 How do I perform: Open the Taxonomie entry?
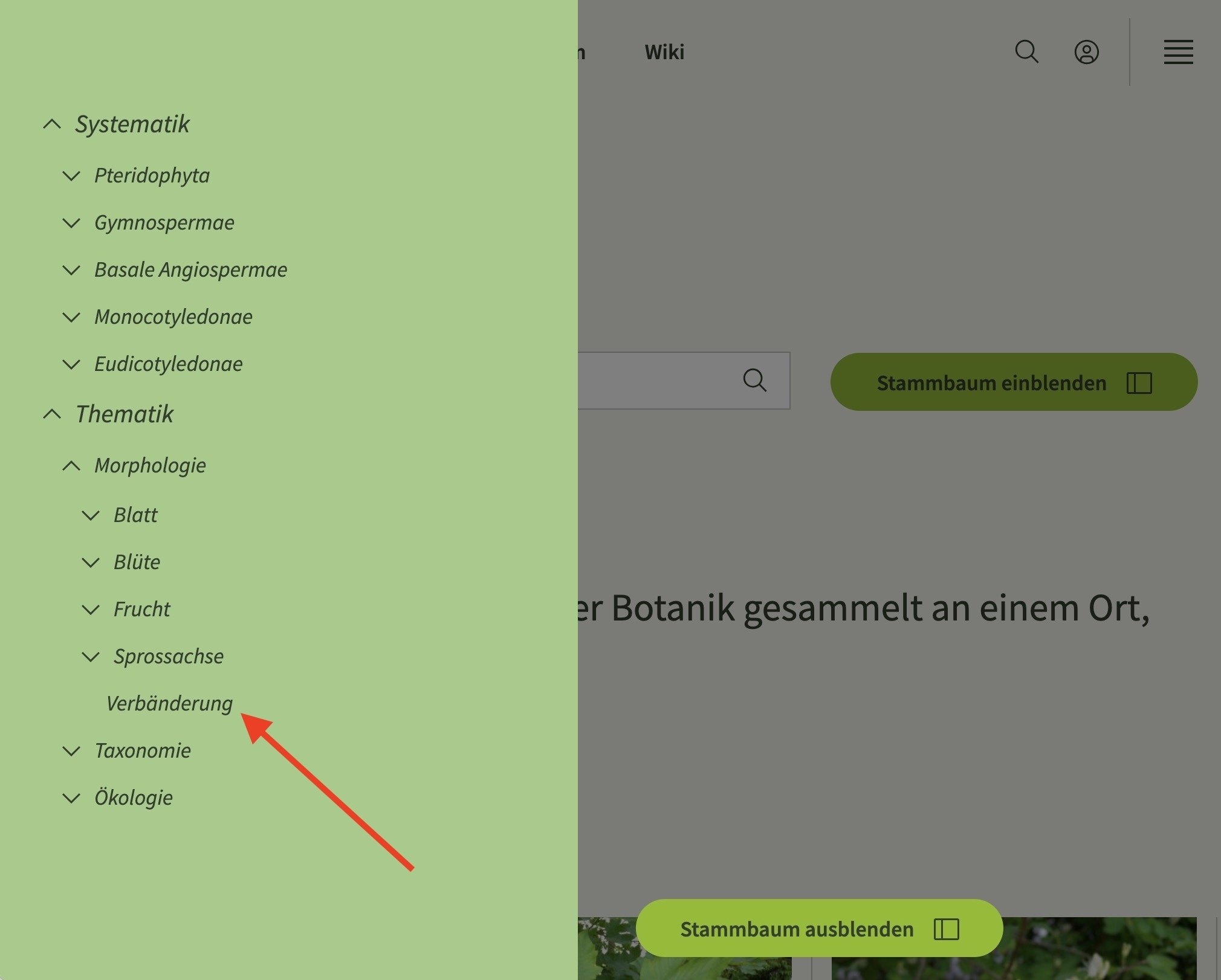142,750
